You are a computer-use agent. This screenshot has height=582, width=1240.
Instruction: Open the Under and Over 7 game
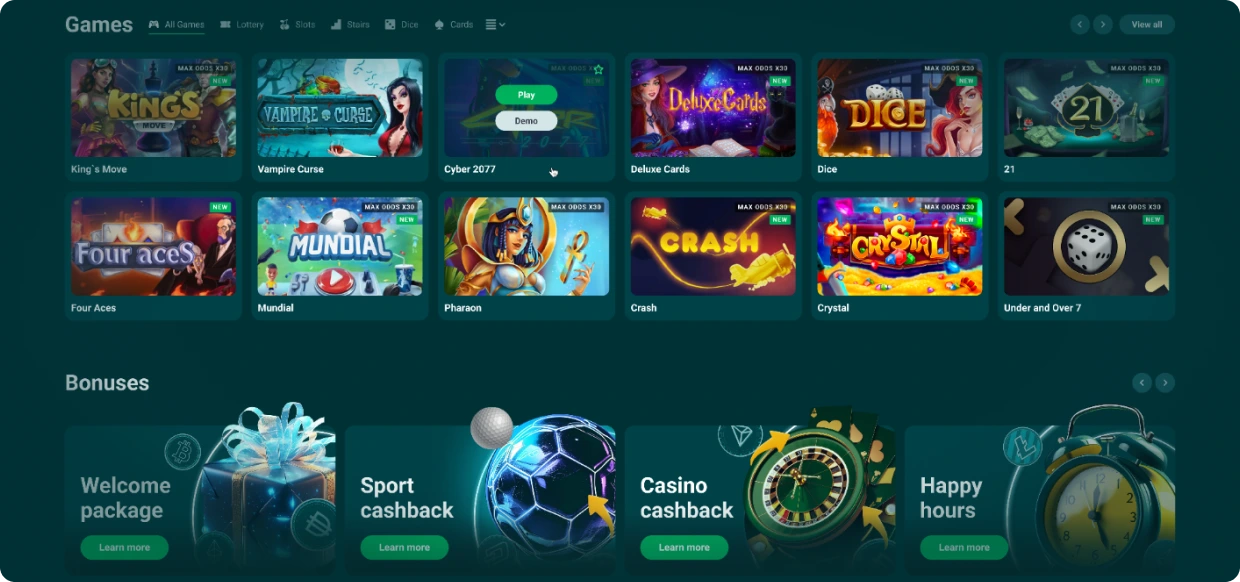pos(1086,247)
